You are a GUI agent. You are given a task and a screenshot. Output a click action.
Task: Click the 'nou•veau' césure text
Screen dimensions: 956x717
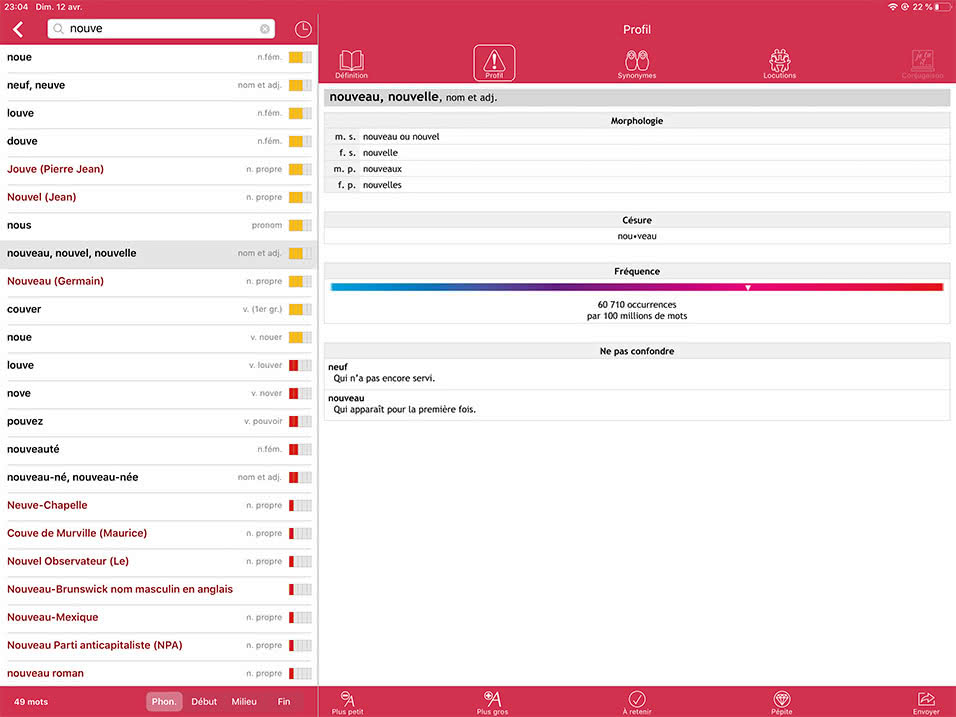[x=637, y=237]
